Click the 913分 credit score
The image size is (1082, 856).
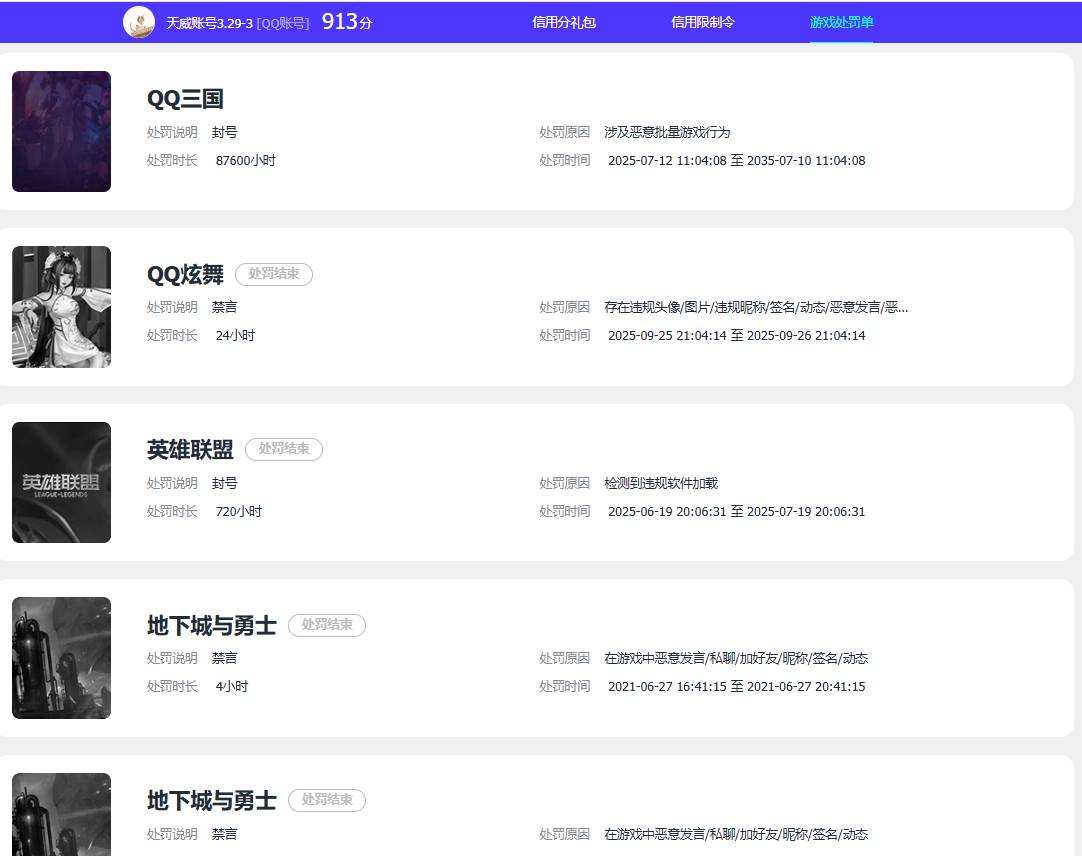click(x=347, y=22)
